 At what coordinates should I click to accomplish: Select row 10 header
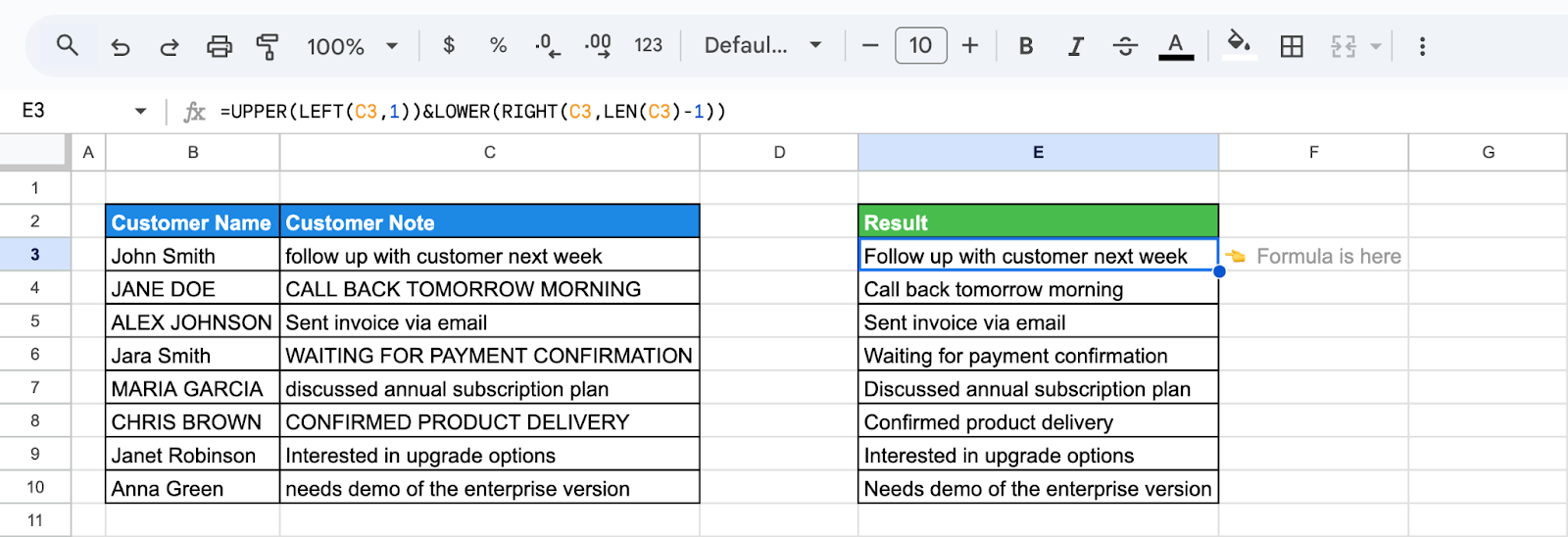pos(35,488)
